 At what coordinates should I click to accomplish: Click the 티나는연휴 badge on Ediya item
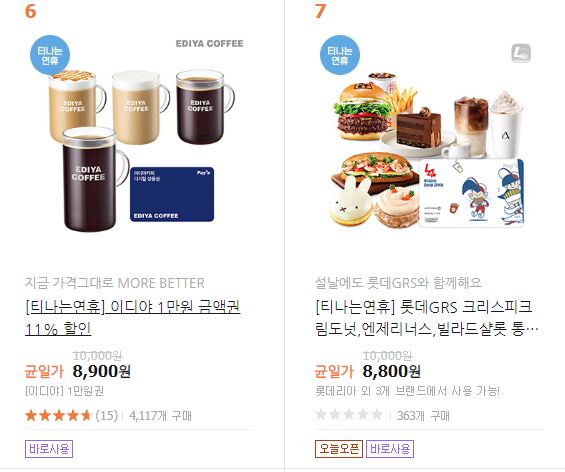click(x=50, y=55)
